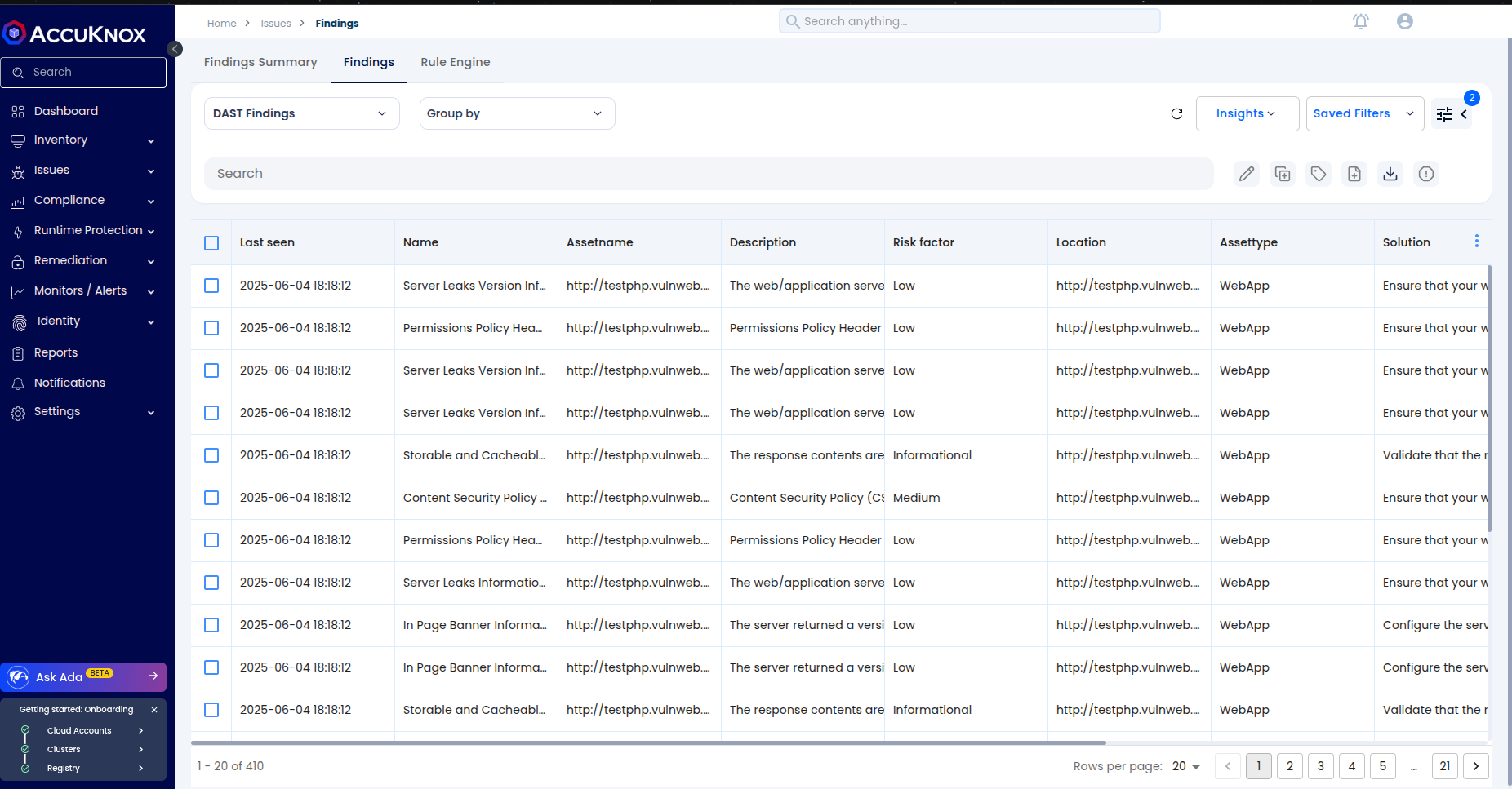
Task: Open the Saved Filters dropdown
Action: click(x=1364, y=113)
